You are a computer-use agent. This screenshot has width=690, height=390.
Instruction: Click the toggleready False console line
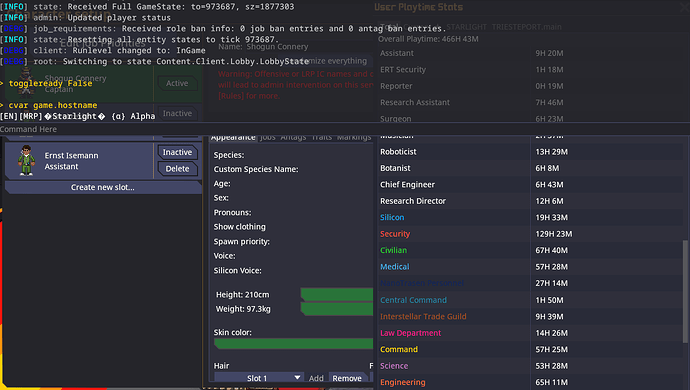click(x=46, y=83)
